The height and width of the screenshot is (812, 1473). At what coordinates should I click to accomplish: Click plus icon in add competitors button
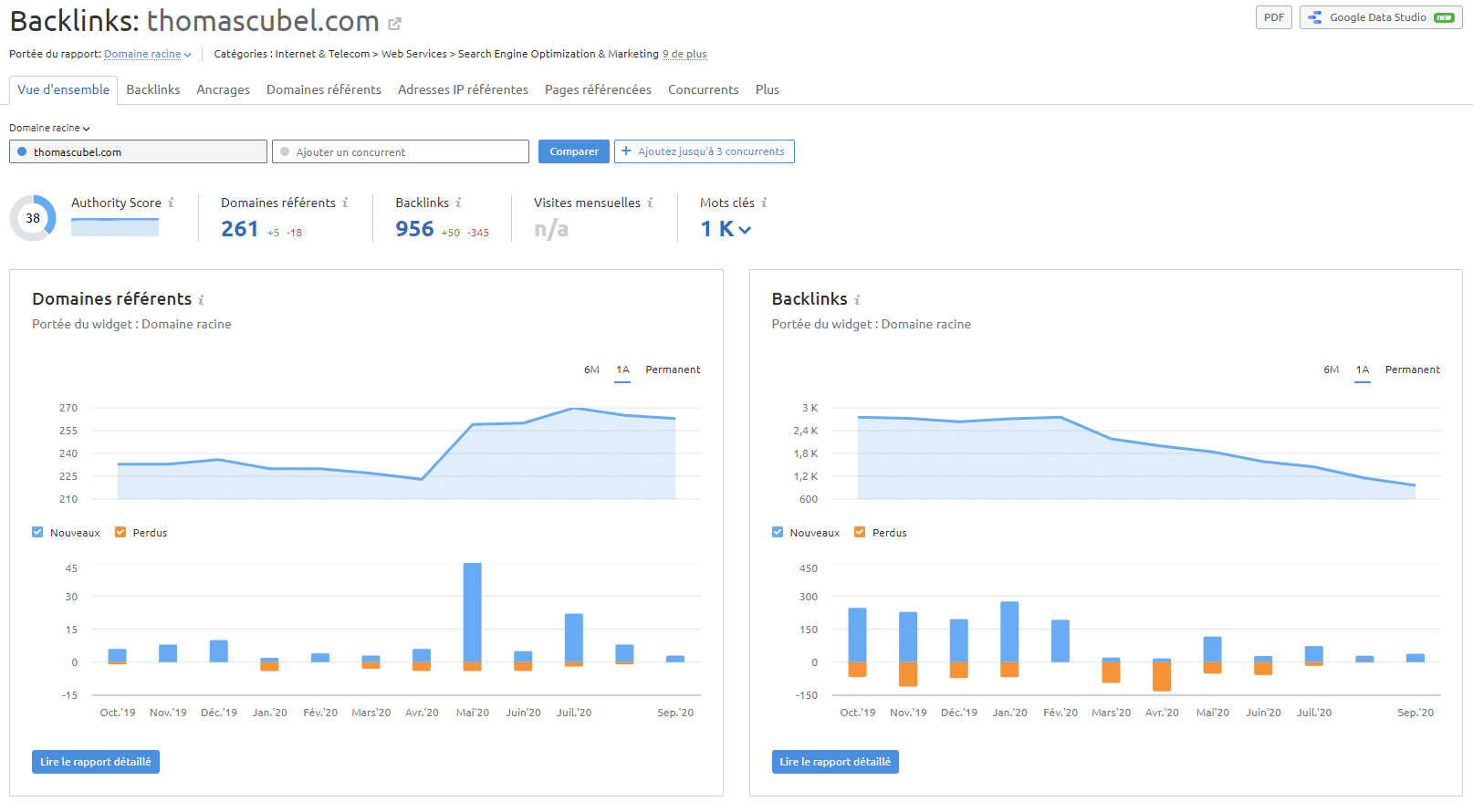coord(626,151)
